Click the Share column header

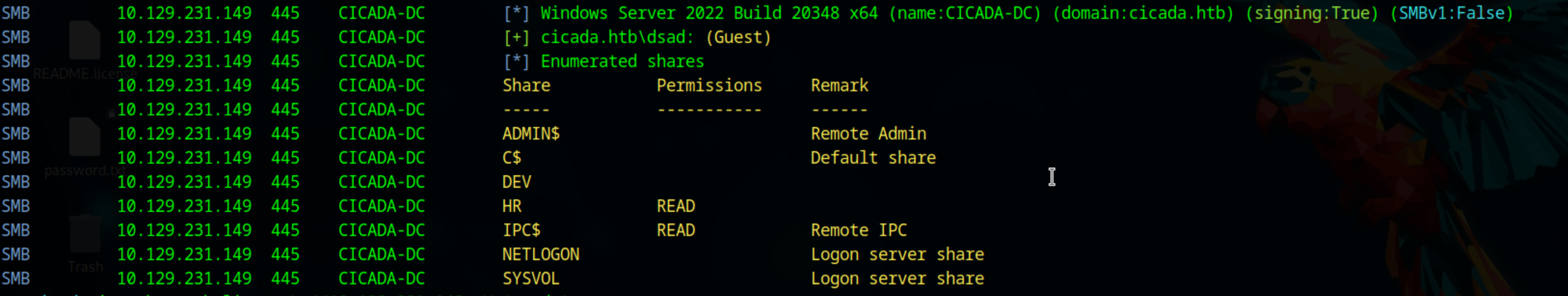pyautogui.click(x=526, y=86)
